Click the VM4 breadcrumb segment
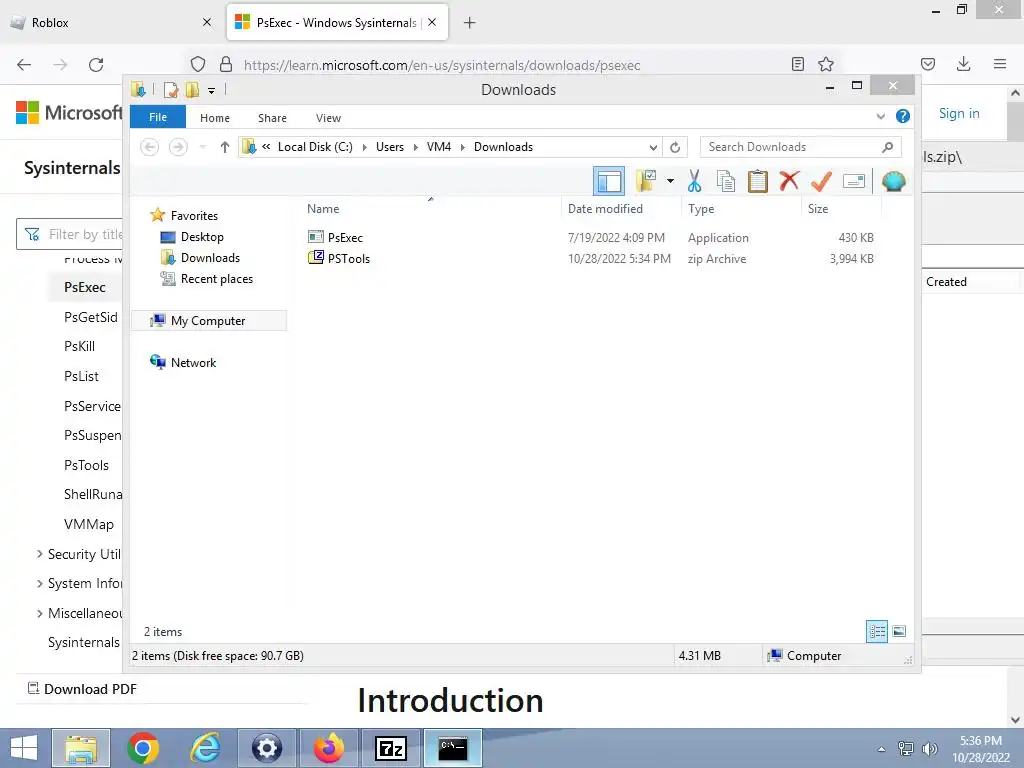This screenshot has height=768, width=1024. tap(439, 147)
